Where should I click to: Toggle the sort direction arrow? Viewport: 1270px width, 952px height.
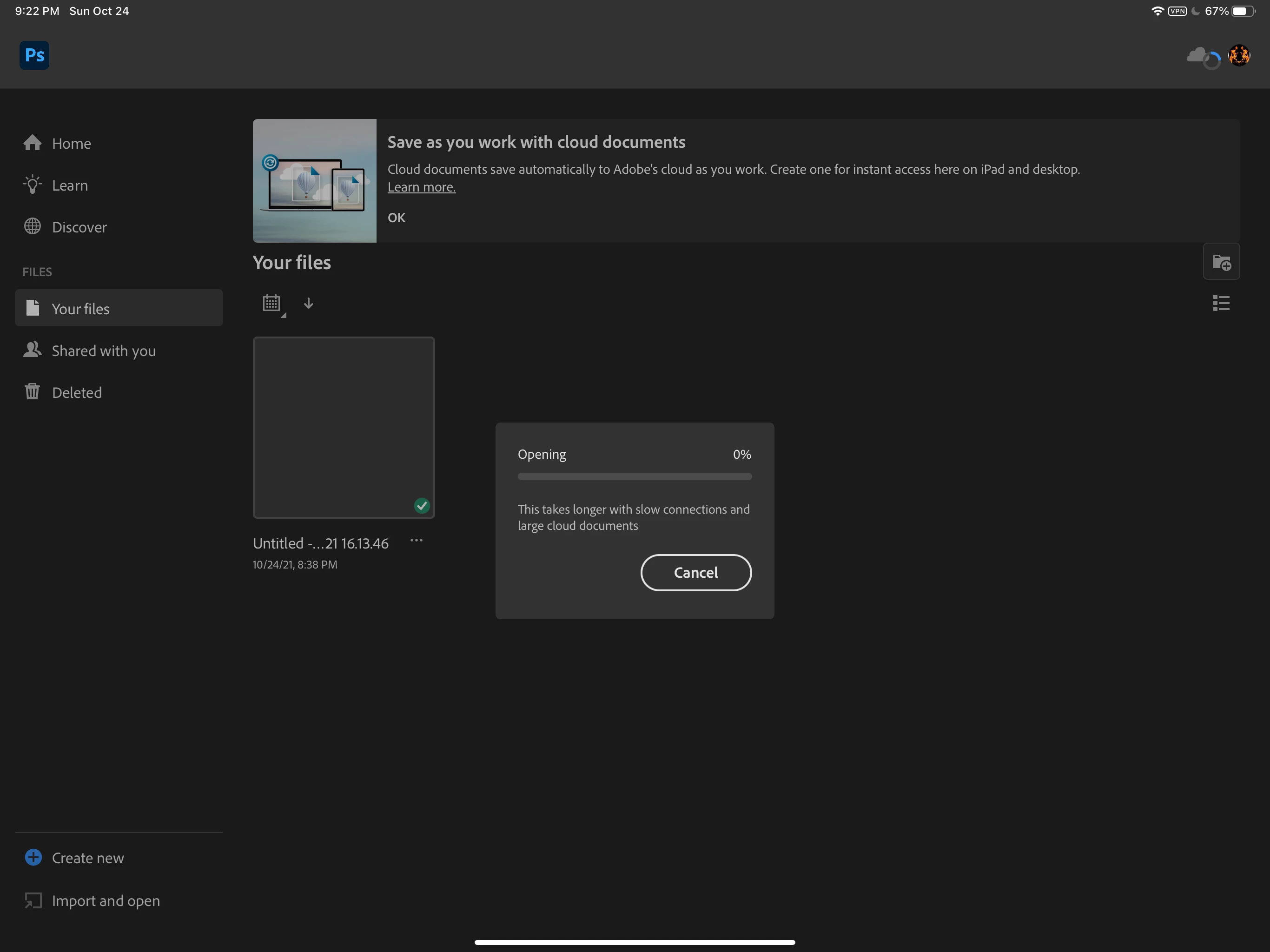point(308,303)
